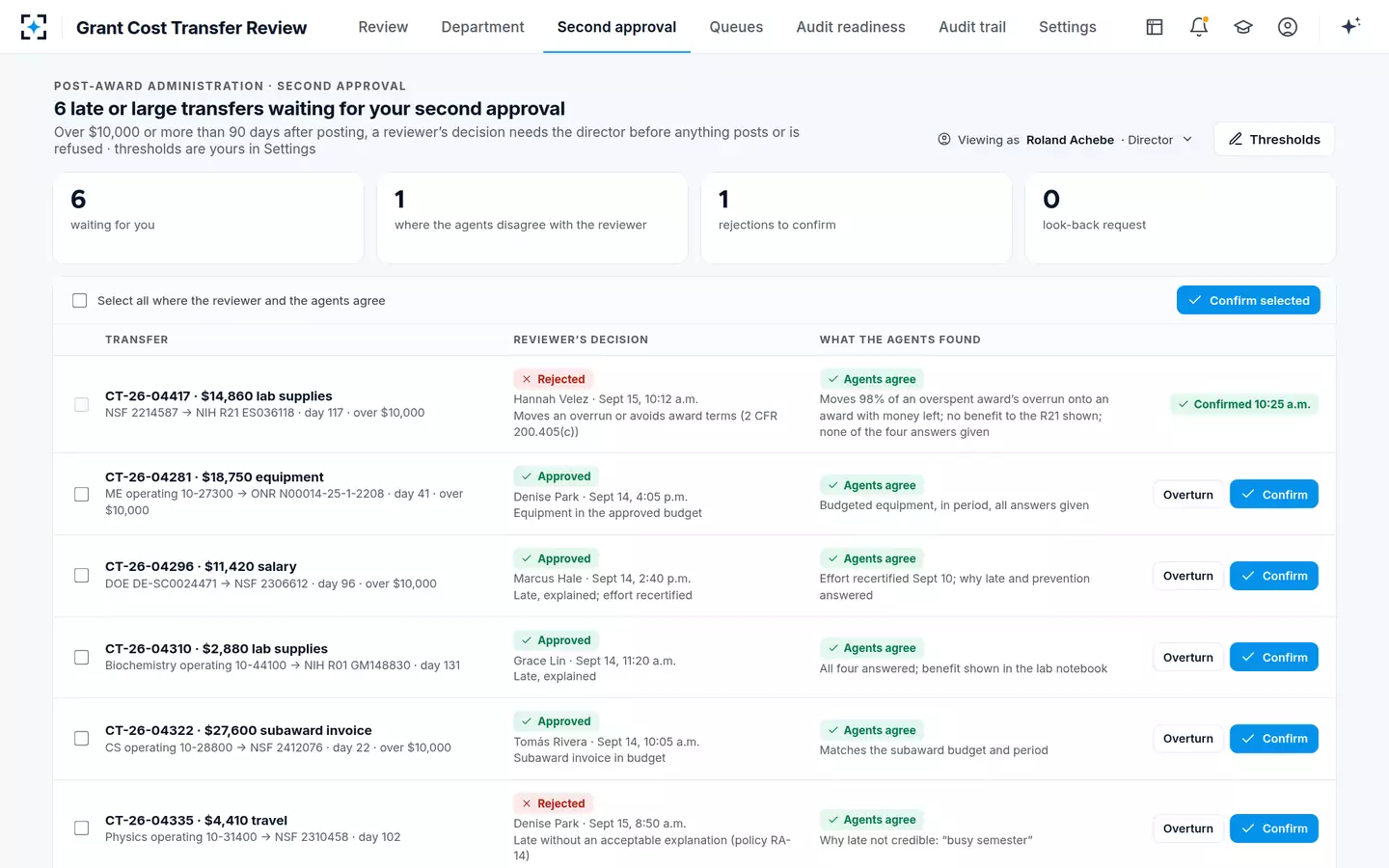Open the look-back request card
This screenshot has height=868, width=1389.
pyautogui.click(x=1181, y=218)
